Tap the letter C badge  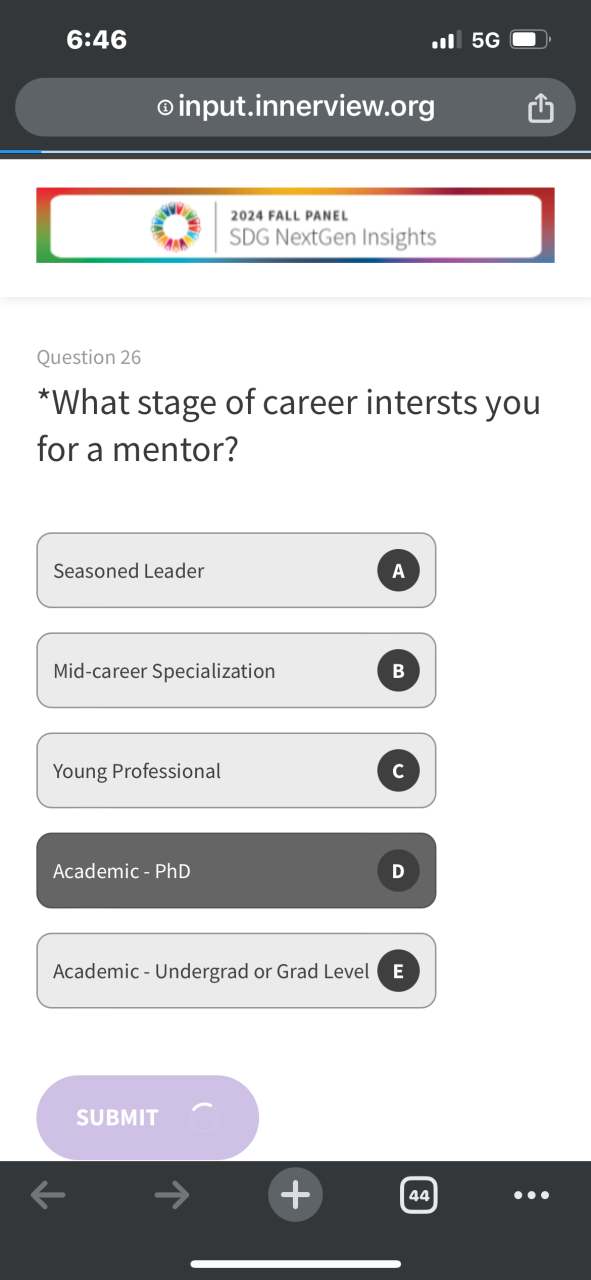pyautogui.click(x=398, y=771)
